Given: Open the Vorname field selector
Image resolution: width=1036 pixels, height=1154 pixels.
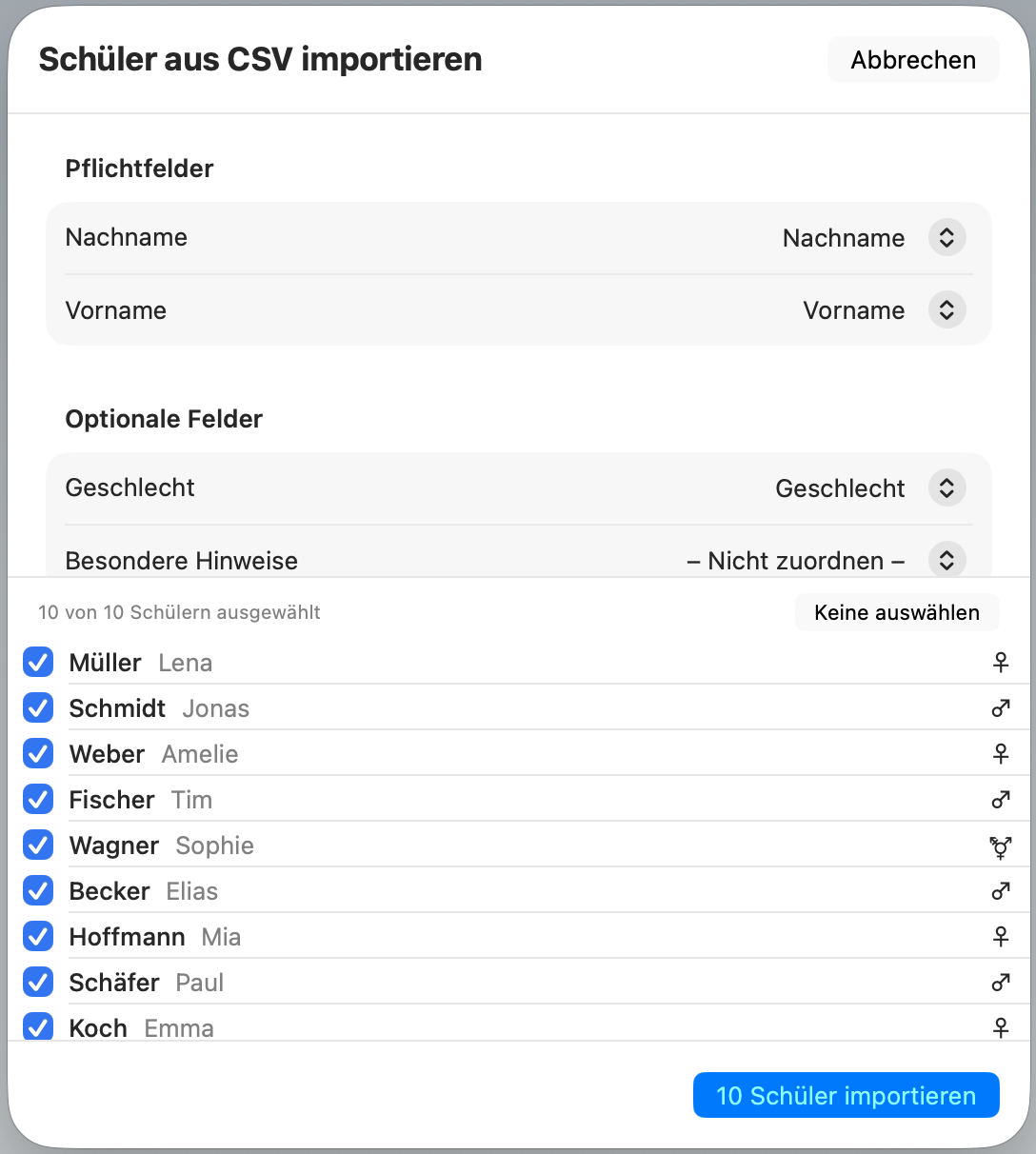Looking at the screenshot, I should click(946, 309).
